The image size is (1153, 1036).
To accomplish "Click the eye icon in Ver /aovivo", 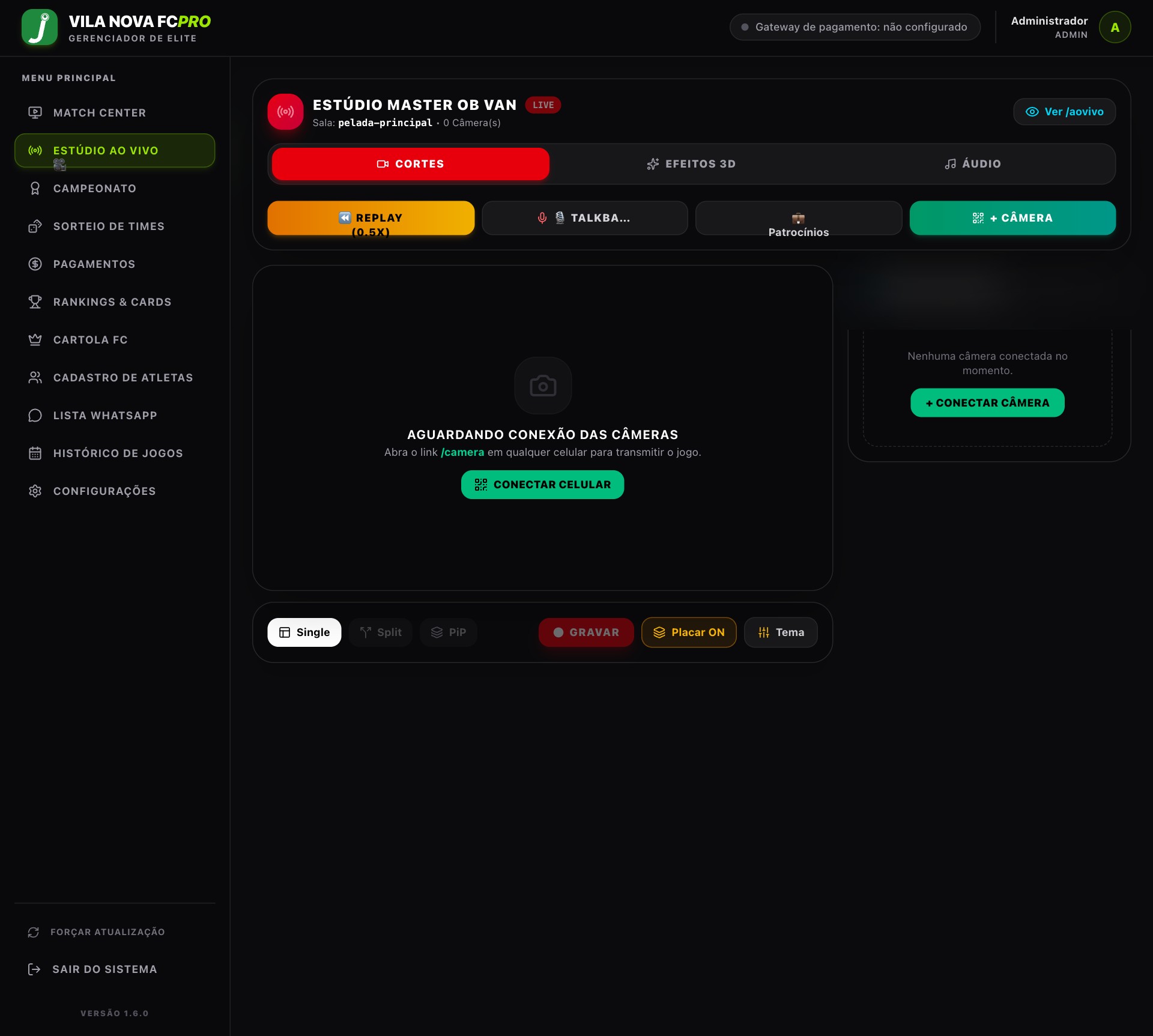I will [1032, 112].
